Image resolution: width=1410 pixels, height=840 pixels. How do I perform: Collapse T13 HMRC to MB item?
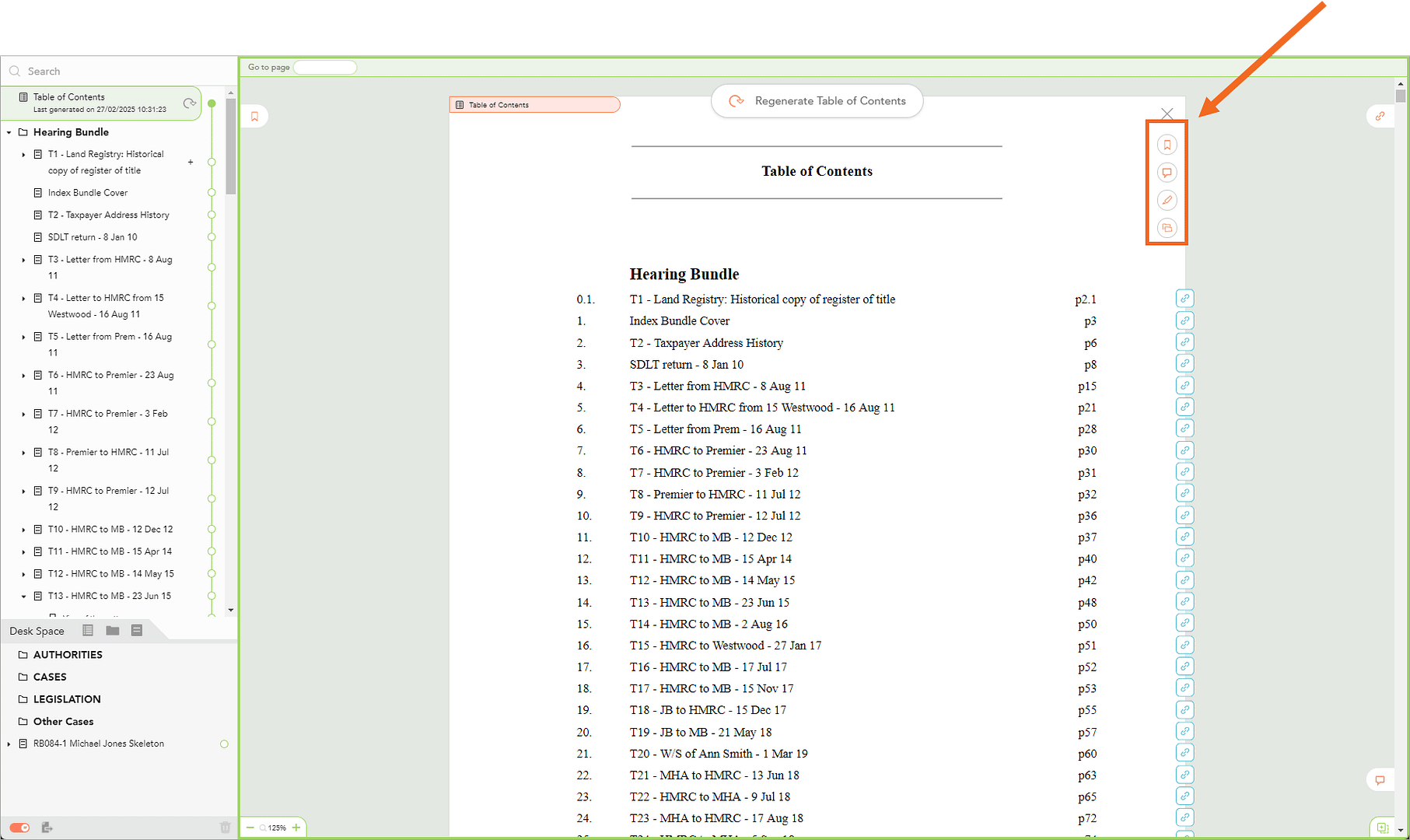click(x=23, y=597)
